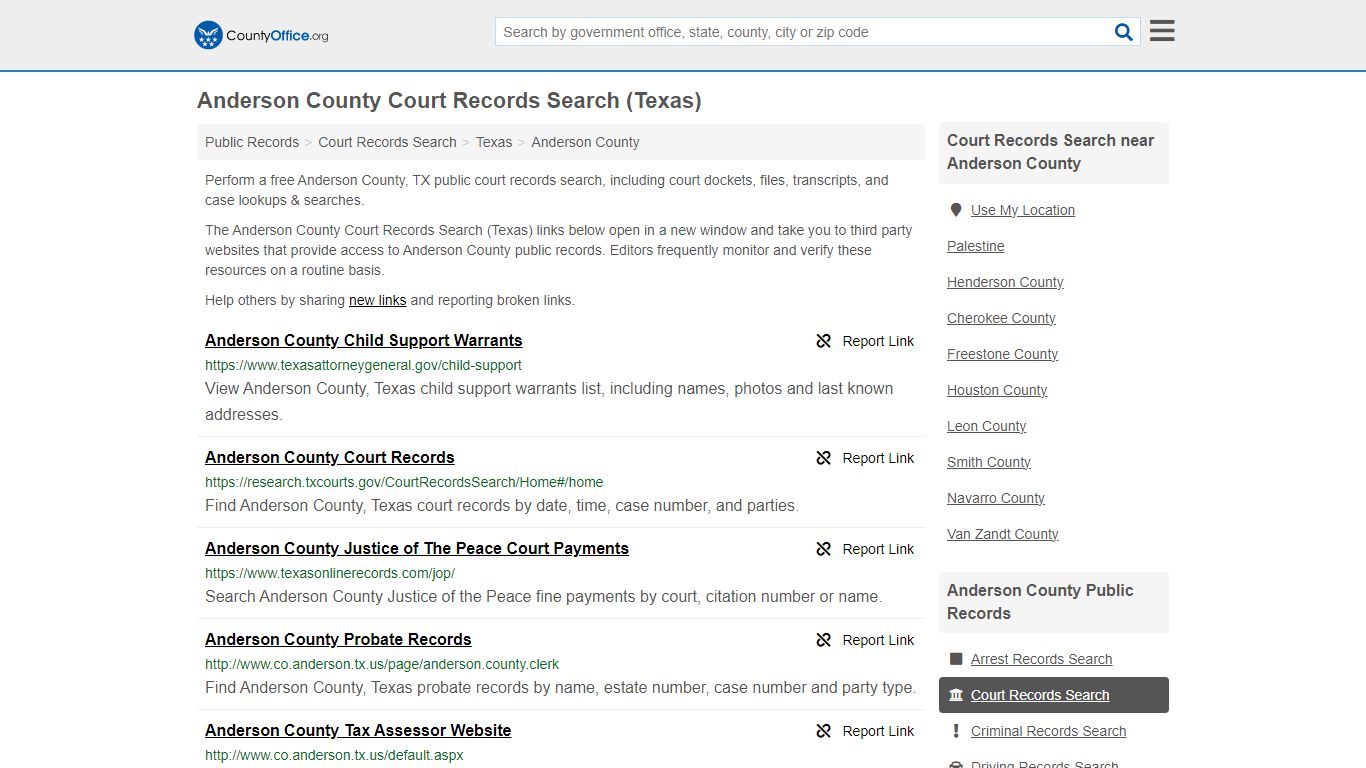1366x768 pixels.
Task: Go to Court Records Search breadcrumb
Action: coord(387,142)
